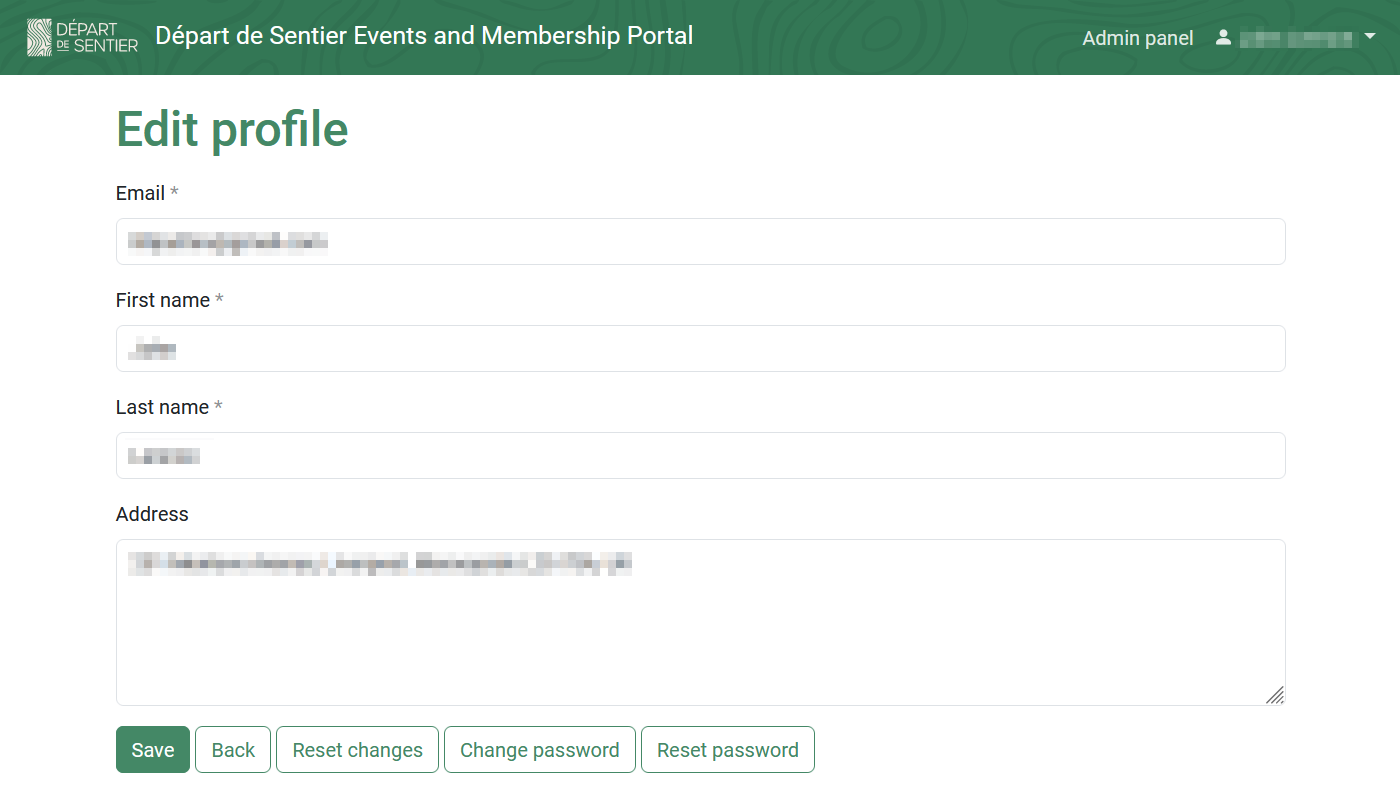1400x798 pixels.
Task: Click inside the Address text area
Action: pos(700,622)
